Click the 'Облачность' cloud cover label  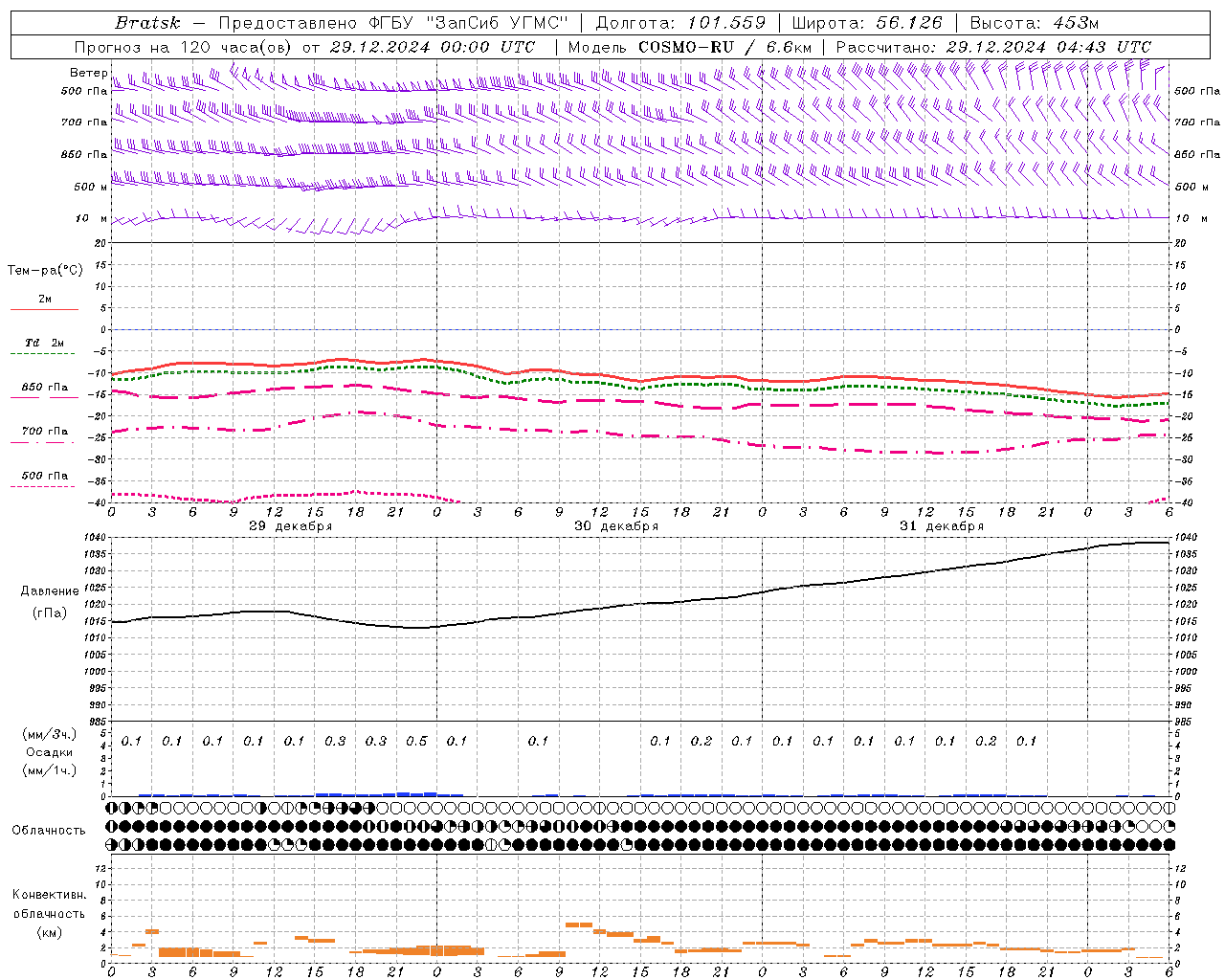pyautogui.click(x=49, y=831)
